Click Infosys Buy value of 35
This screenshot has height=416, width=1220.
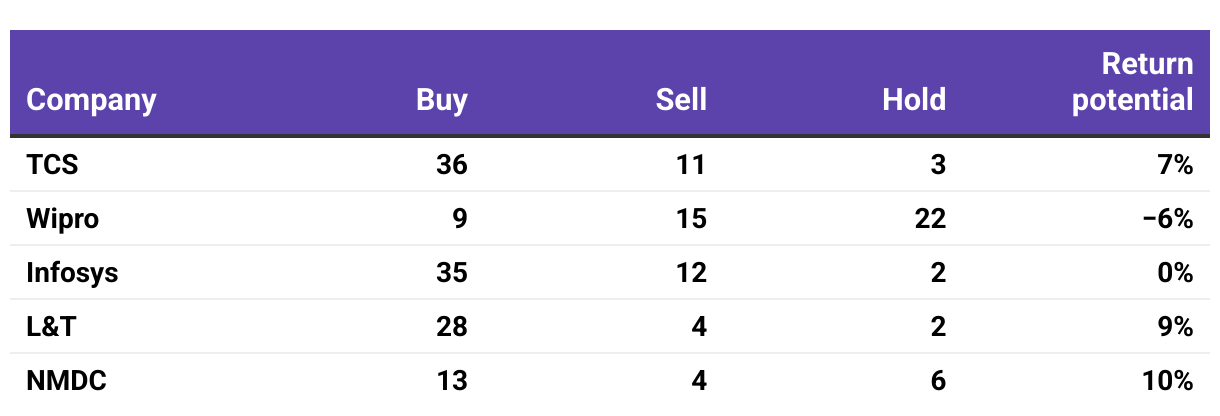(452, 273)
